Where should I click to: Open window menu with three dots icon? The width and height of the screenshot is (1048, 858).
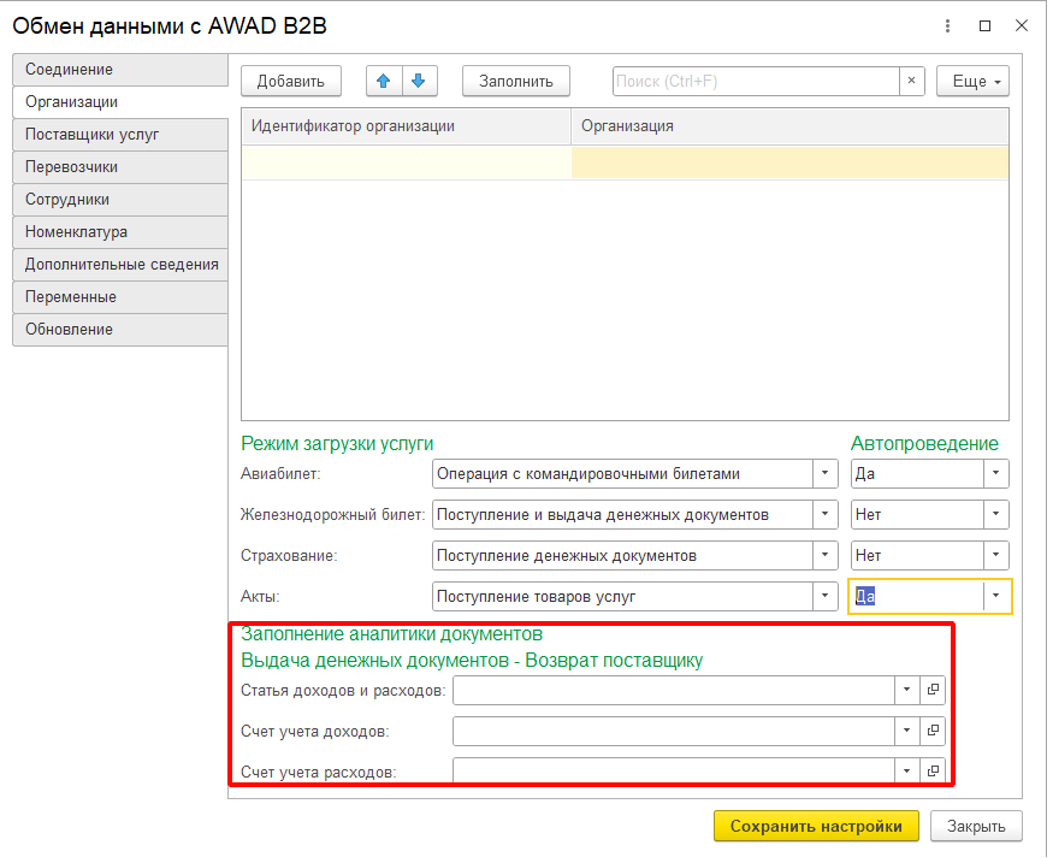pos(948,26)
